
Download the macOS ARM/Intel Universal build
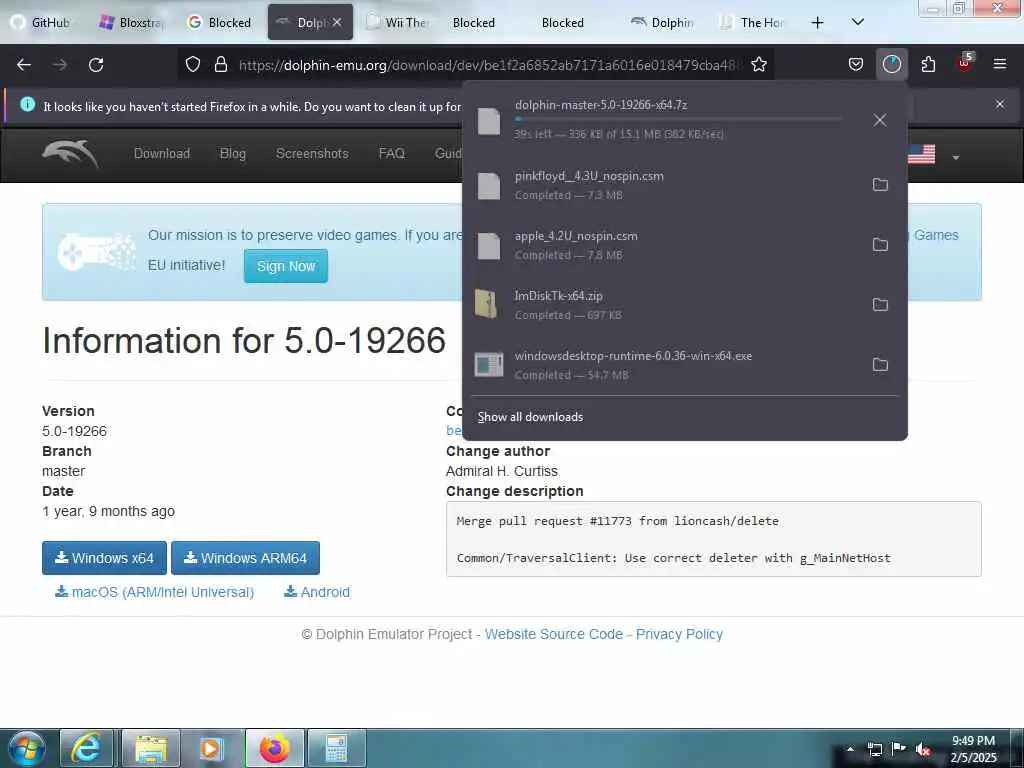[x=155, y=592]
